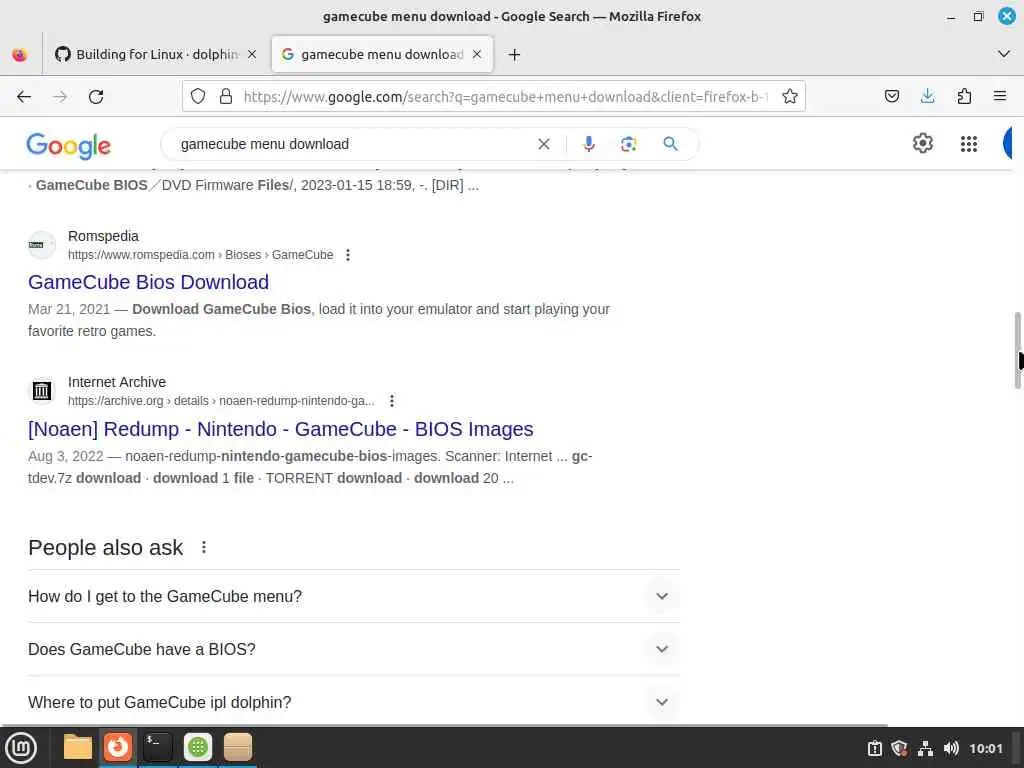Save the page to Pocket

891,97
